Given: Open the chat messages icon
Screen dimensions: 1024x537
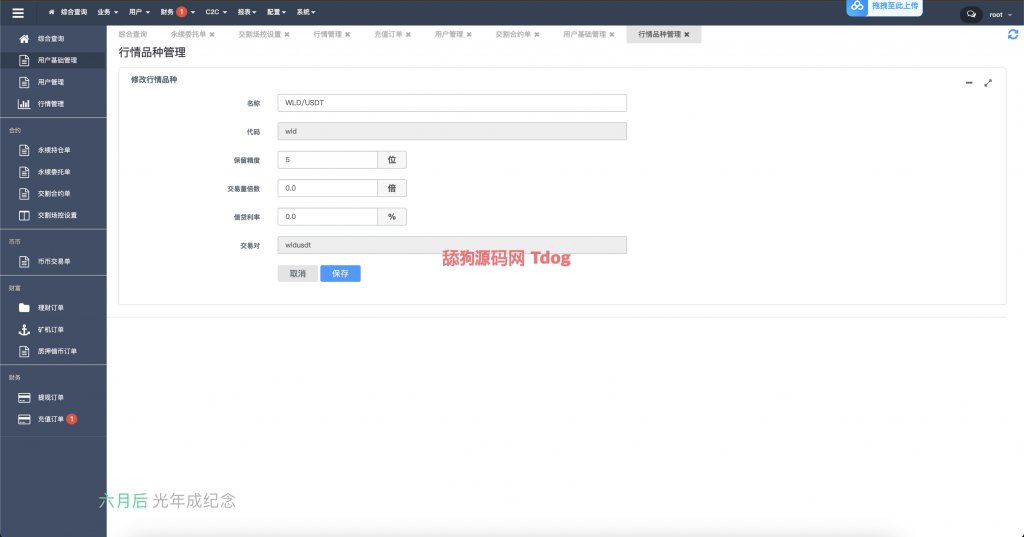Looking at the screenshot, I should point(970,14).
